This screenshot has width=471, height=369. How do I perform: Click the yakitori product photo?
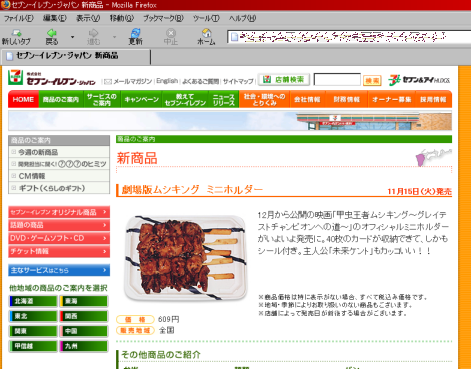pyautogui.click(x=186, y=258)
